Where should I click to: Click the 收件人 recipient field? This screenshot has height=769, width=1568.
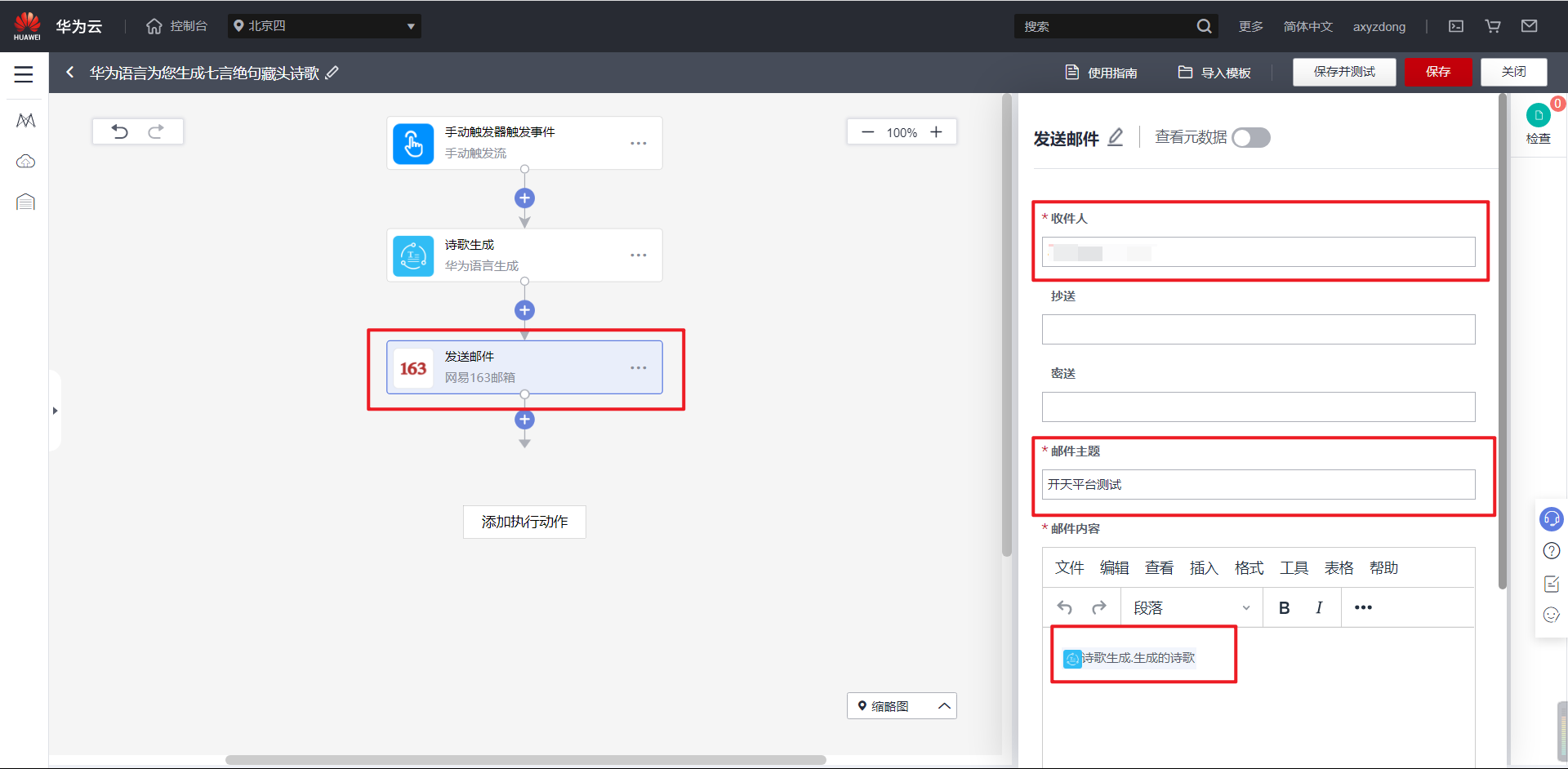[1258, 252]
